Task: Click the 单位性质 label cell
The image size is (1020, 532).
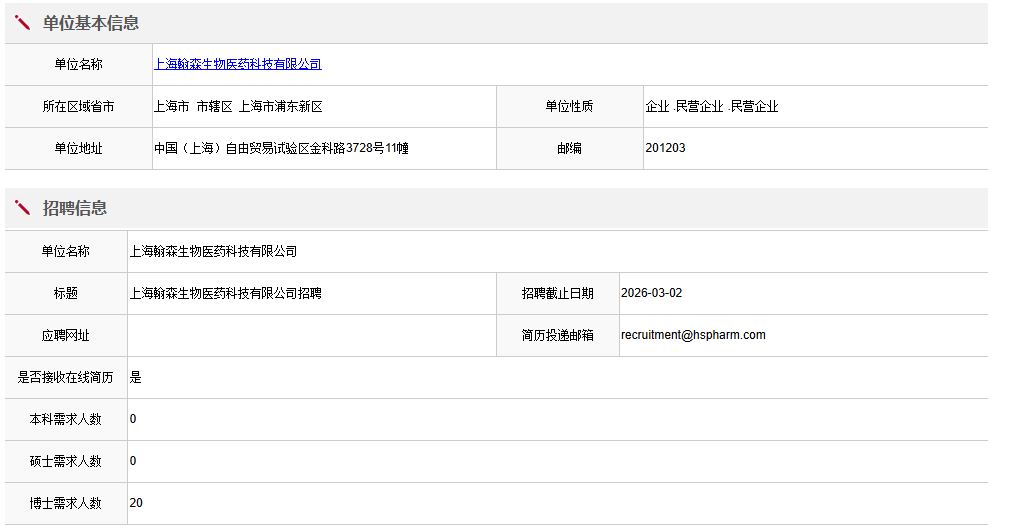Action: click(x=569, y=106)
